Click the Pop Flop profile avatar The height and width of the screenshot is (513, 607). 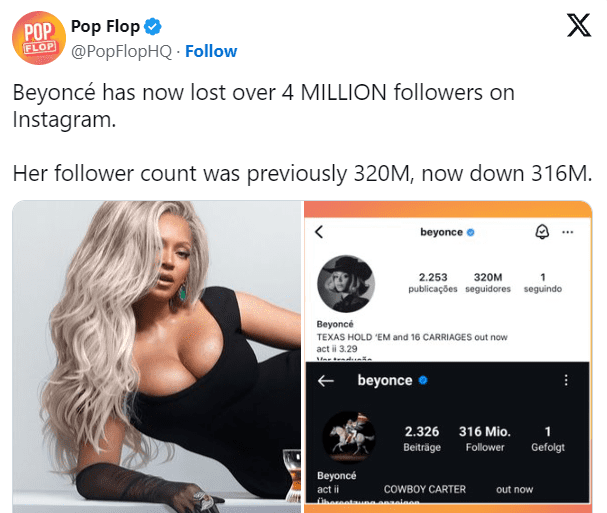click(x=39, y=38)
